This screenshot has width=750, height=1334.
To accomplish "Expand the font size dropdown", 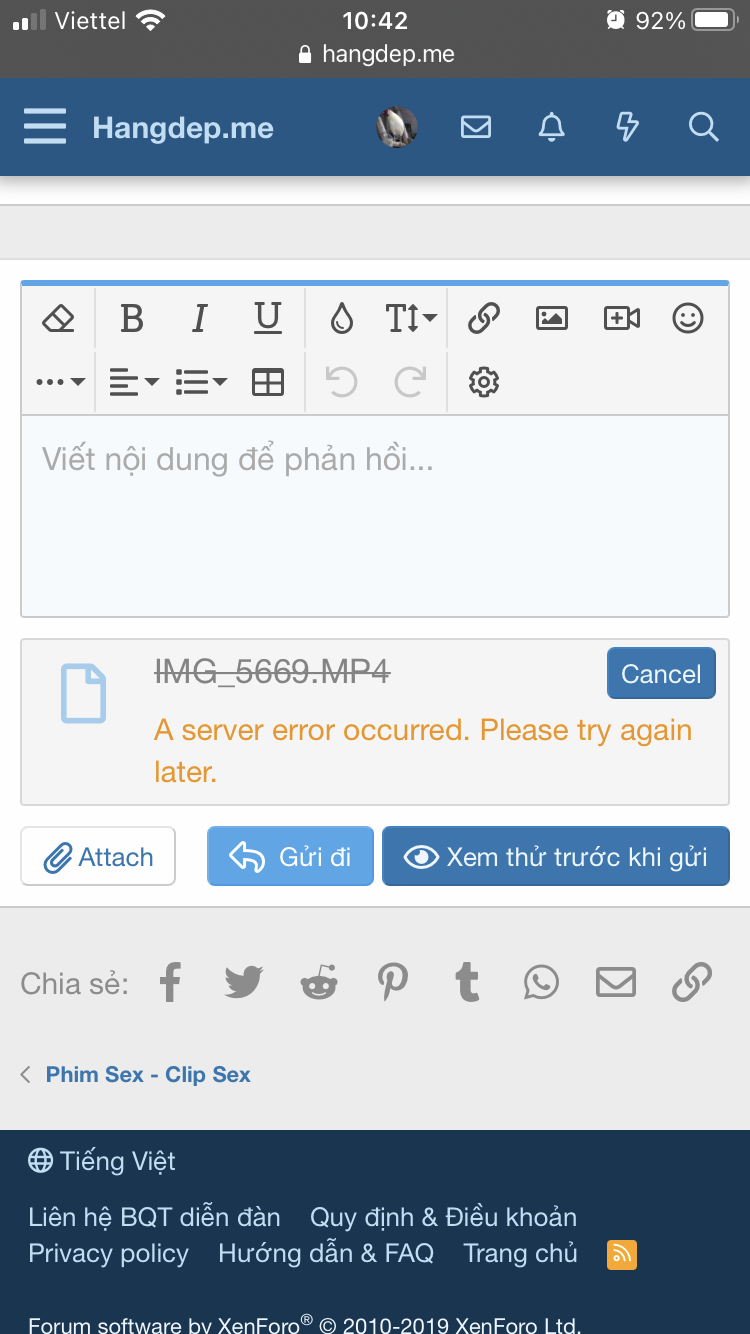I will [x=411, y=319].
